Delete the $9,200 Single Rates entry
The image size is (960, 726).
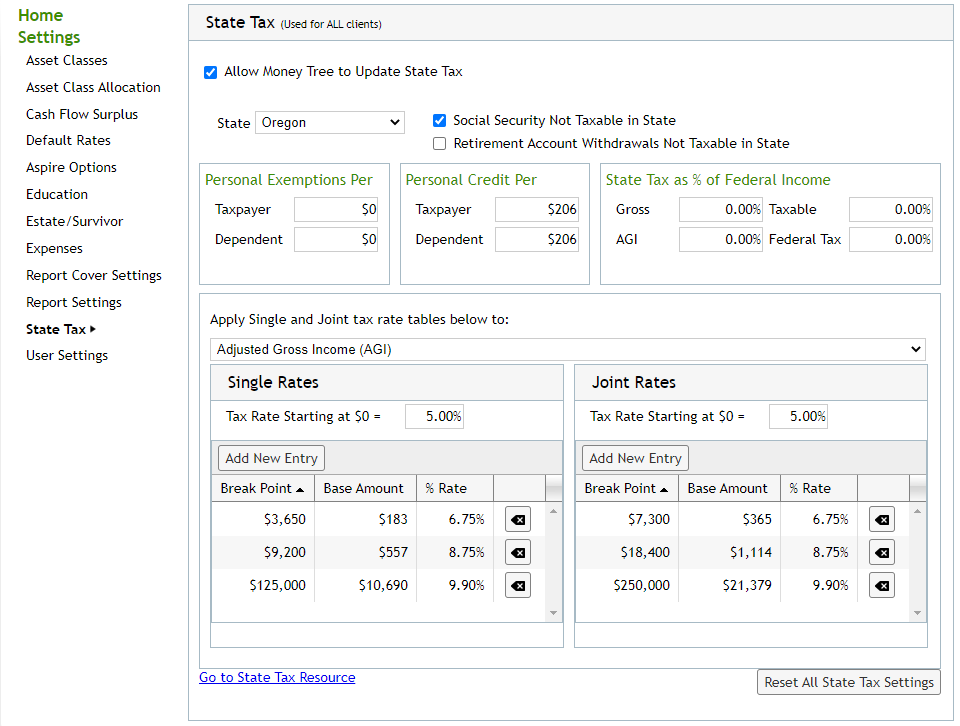(518, 553)
